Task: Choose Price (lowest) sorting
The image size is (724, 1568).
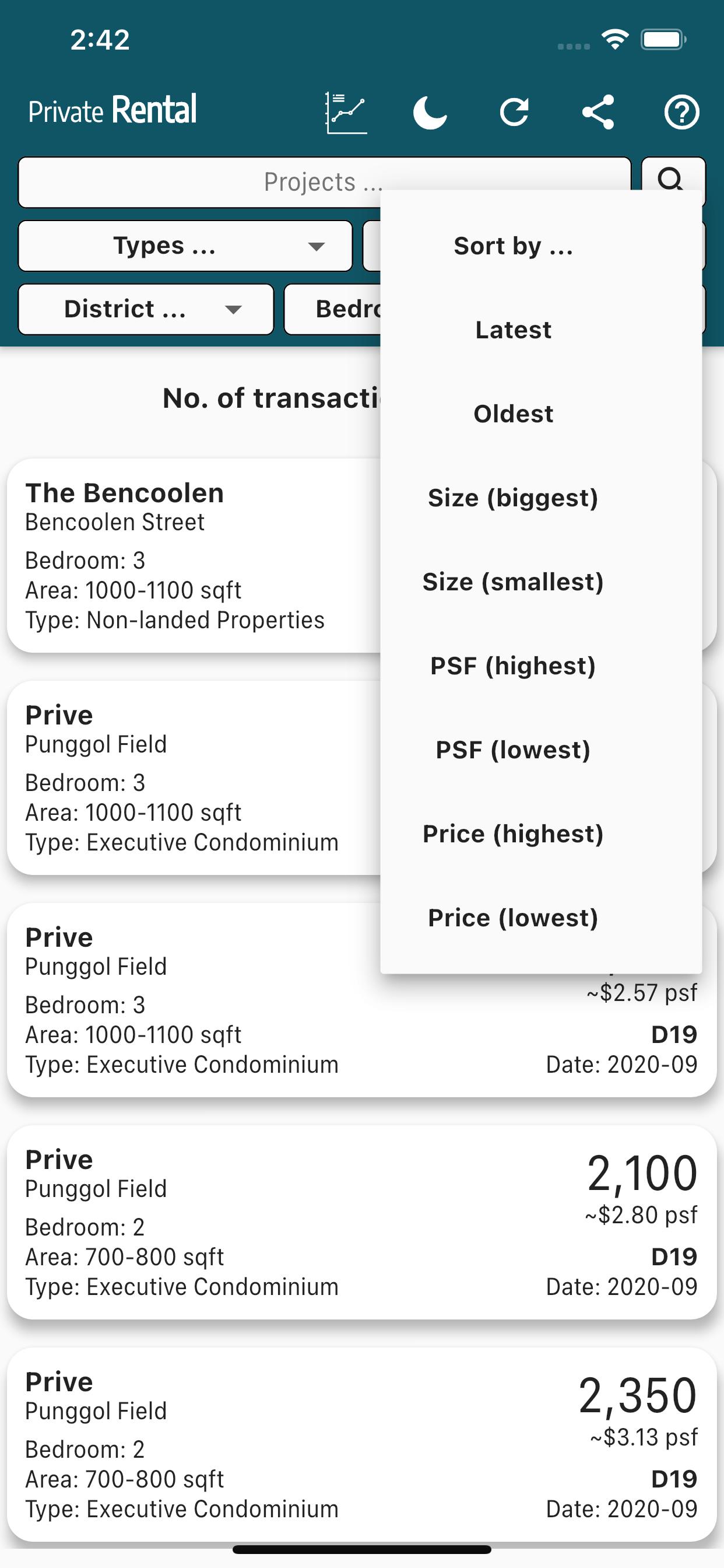Action: point(513,918)
